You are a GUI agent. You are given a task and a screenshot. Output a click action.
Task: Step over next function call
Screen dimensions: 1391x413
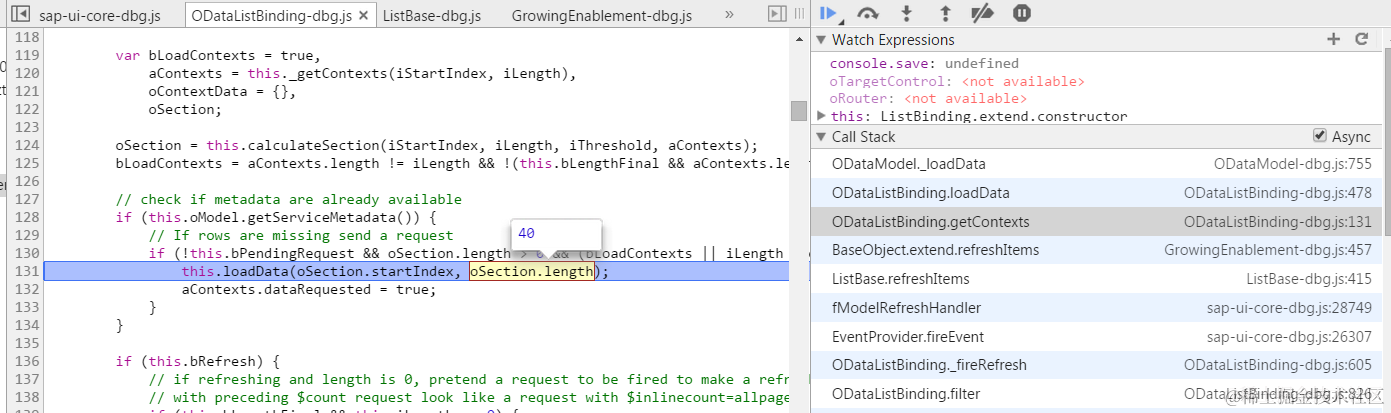click(867, 13)
